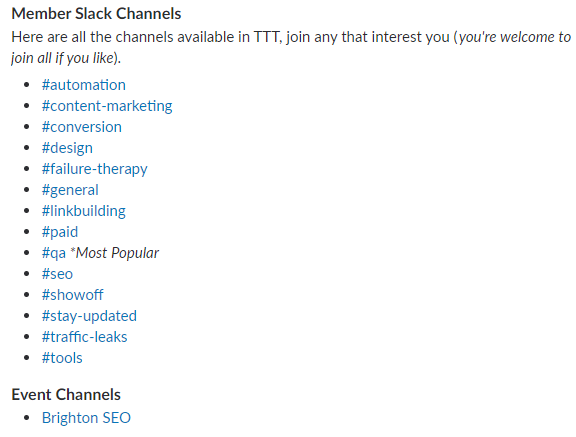Open the #design channel link

67,148
